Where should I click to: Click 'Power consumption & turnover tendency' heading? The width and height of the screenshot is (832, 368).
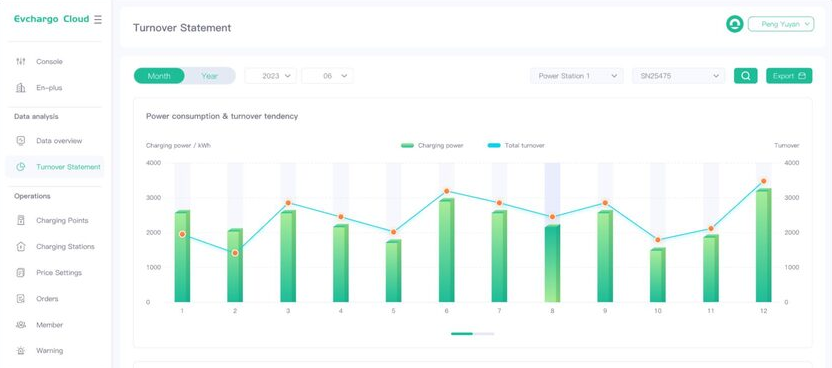[222, 116]
